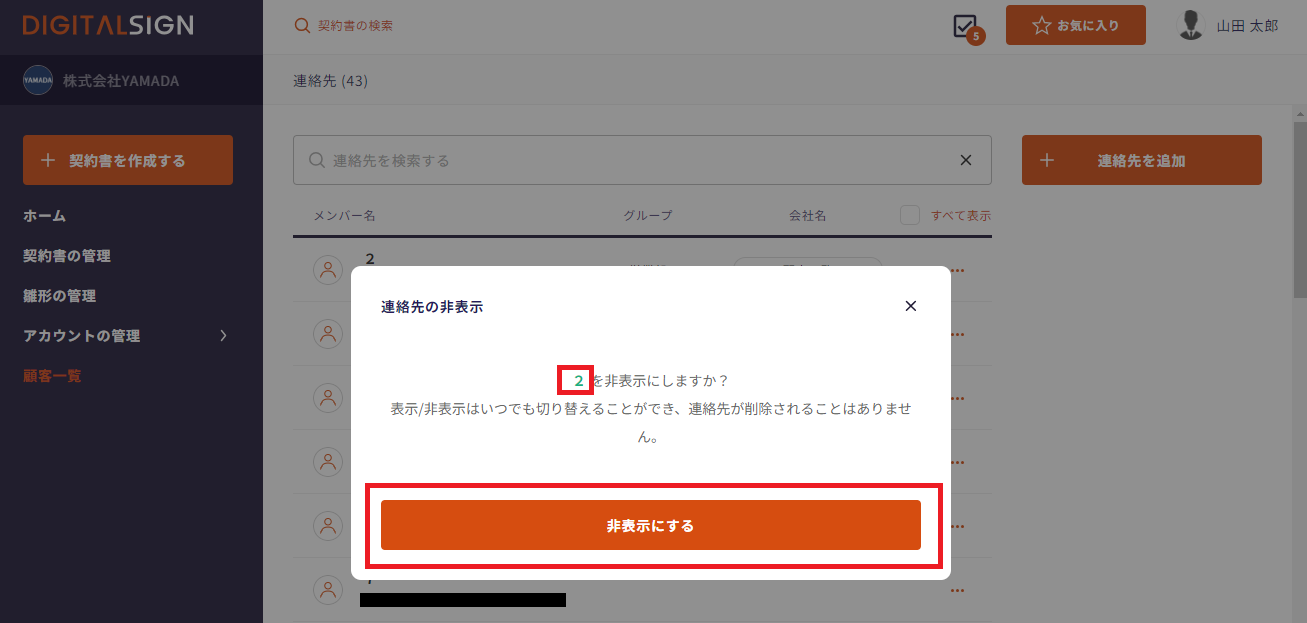Viewport: 1307px width, 623px height.
Task: Open 雛形の管理 in sidebar
Action: coord(60,296)
